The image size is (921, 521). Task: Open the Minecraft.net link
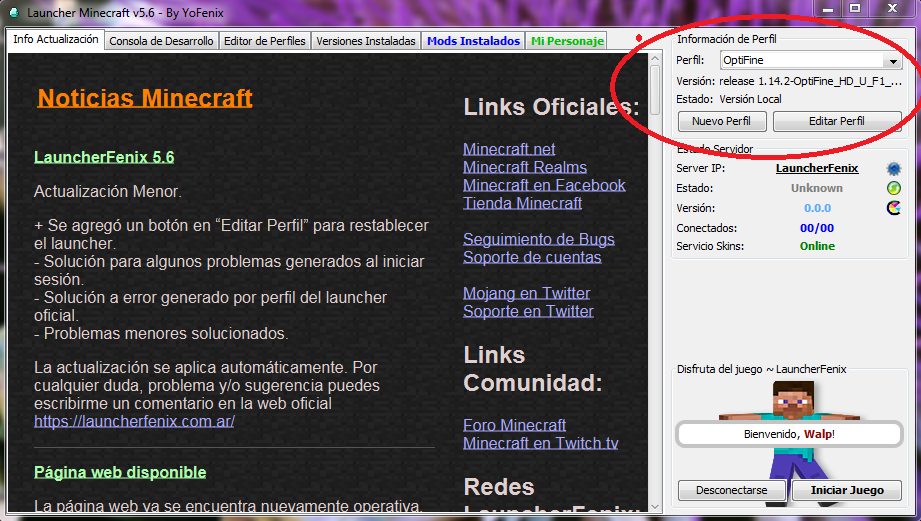pyautogui.click(x=509, y=149)
